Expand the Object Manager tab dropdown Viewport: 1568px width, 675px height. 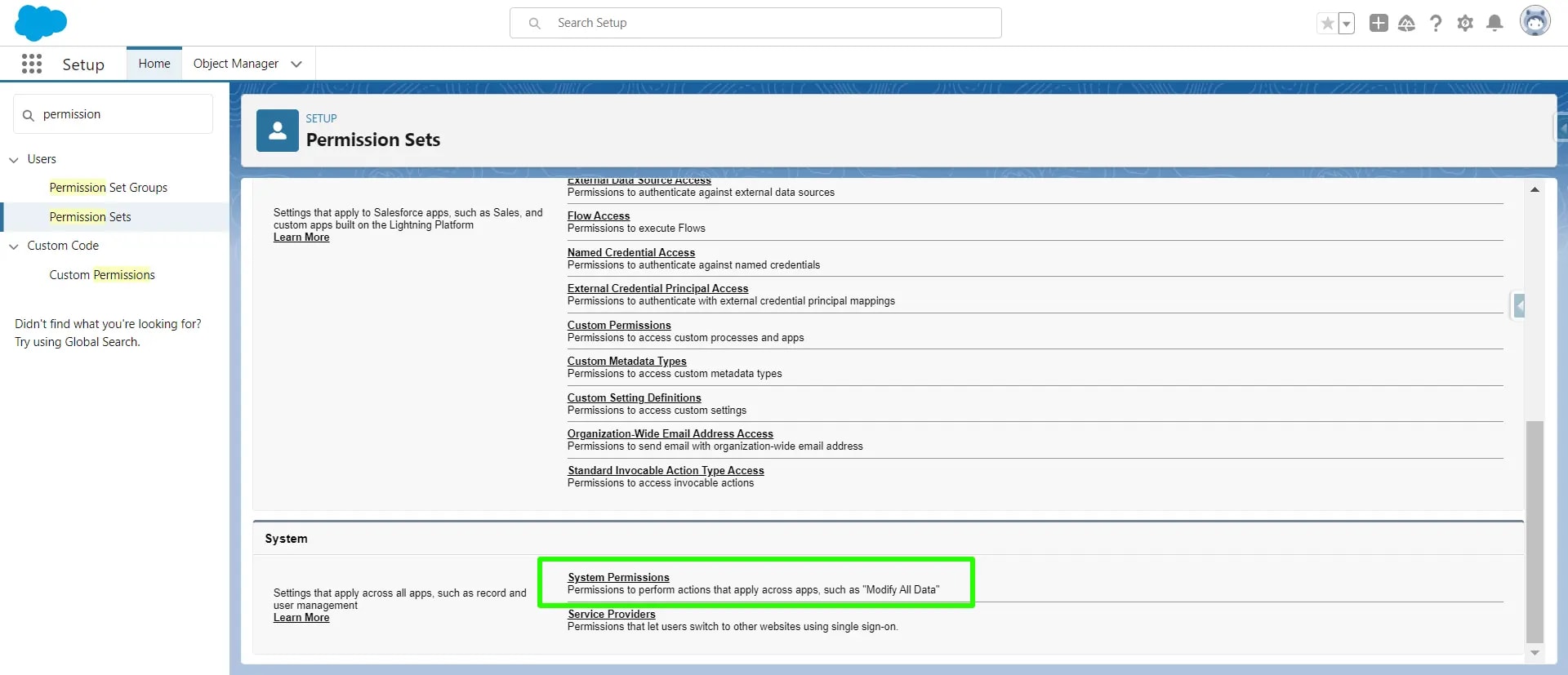(x=296, y=64)
